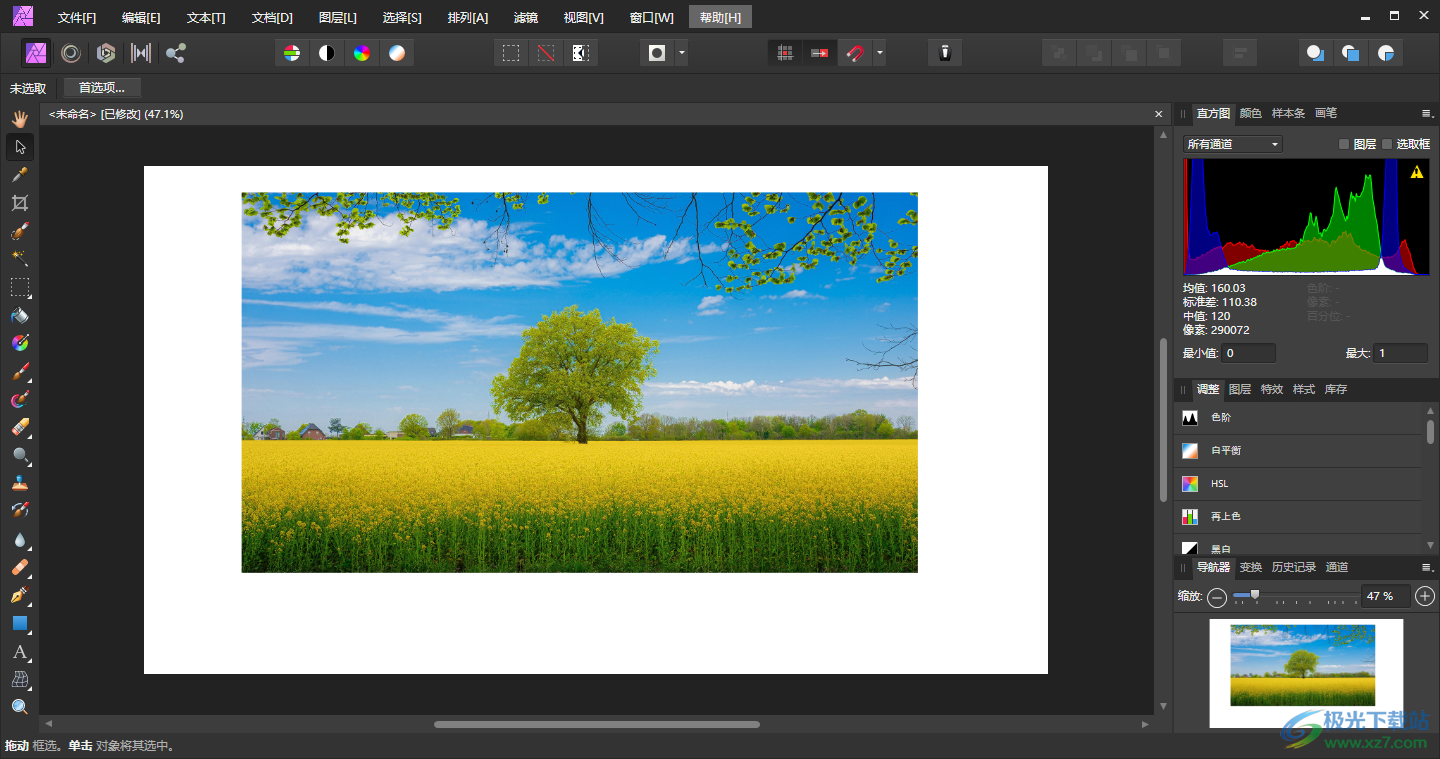The height and width of the screenshot is (759, 1440).
Task: Select the Crop tool in left toolbar
Action: coord(19,203)
